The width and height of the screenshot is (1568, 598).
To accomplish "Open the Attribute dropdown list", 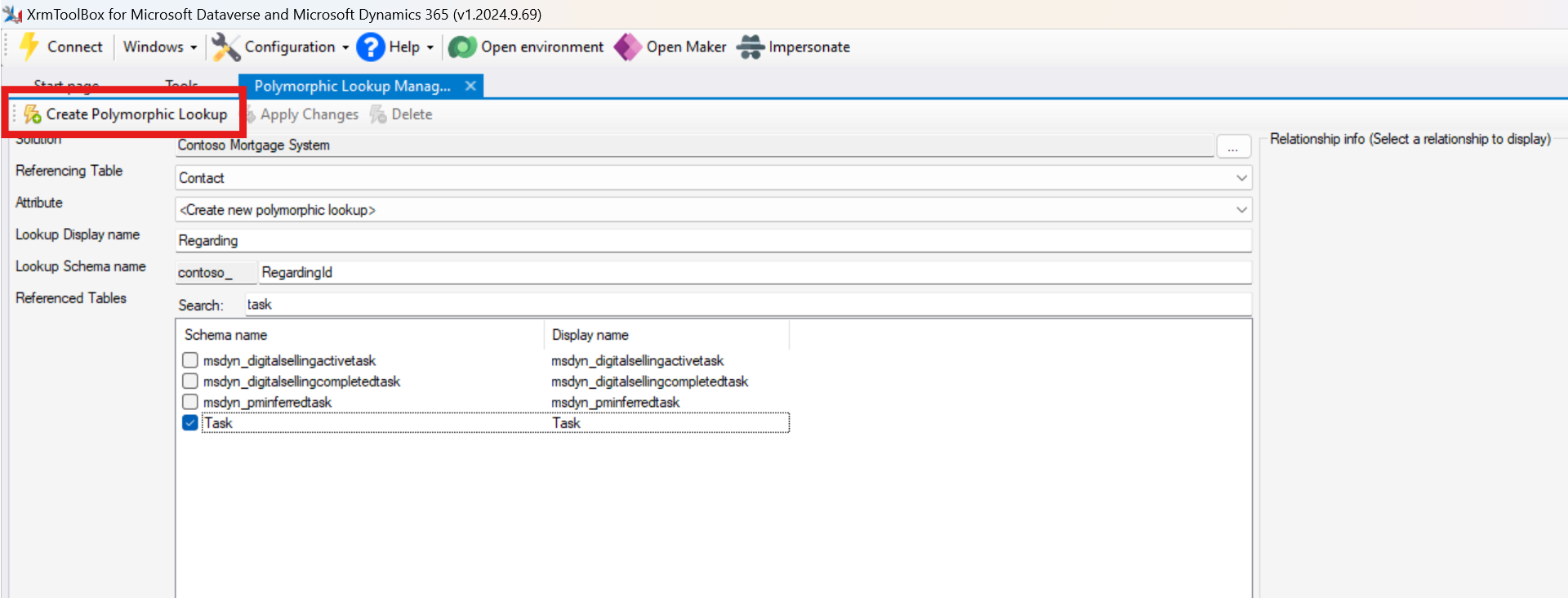I will [1241, 210].
